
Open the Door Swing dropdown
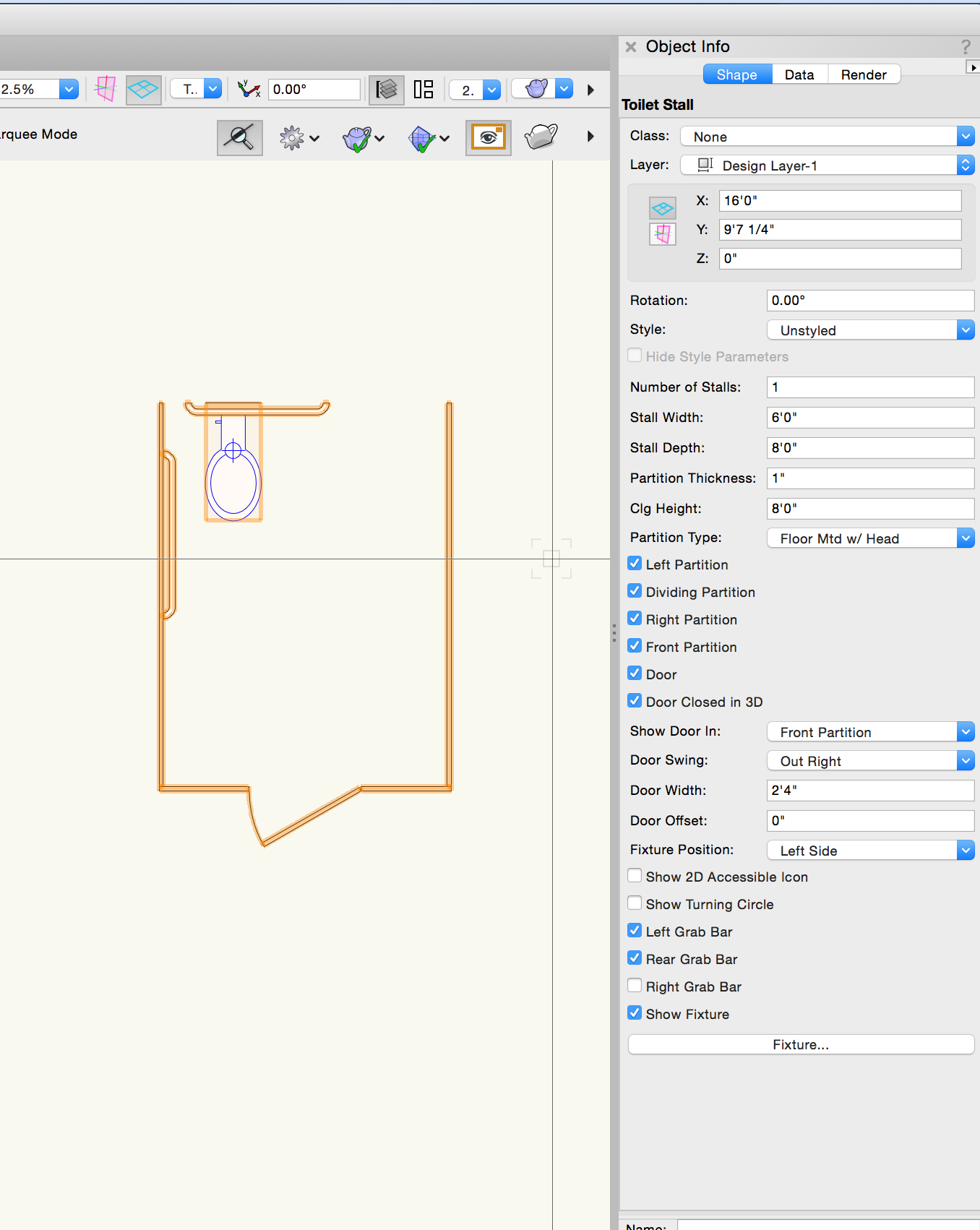pyautogui.click(x=870, y=761)
